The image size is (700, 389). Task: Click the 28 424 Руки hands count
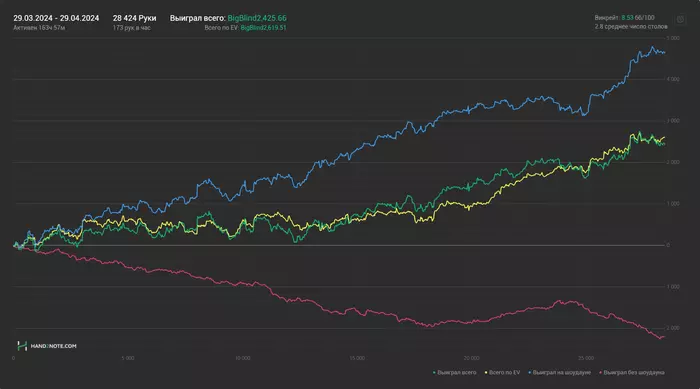[x=134, y=18]
